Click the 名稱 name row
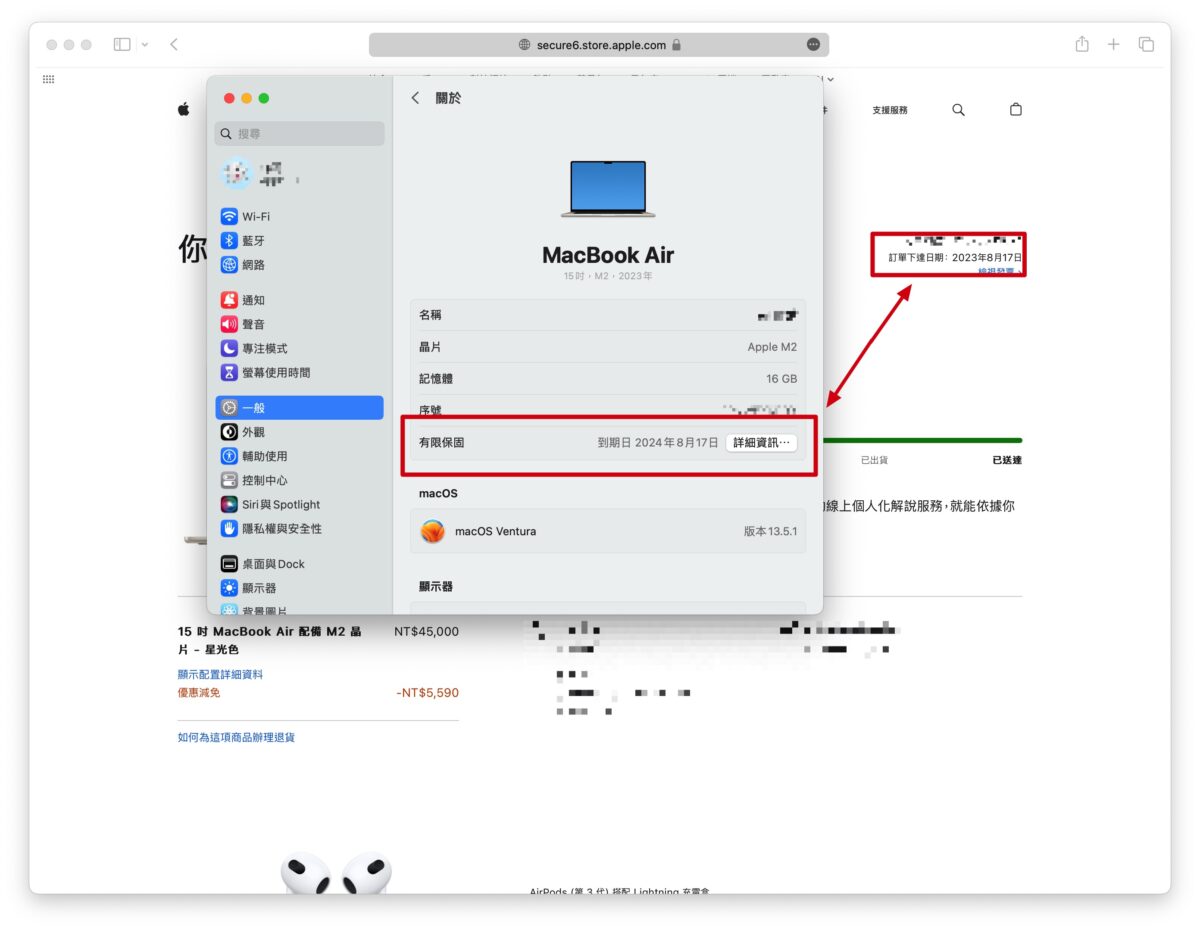This screenshot has height=930, width=1200. tap(608, 315)
